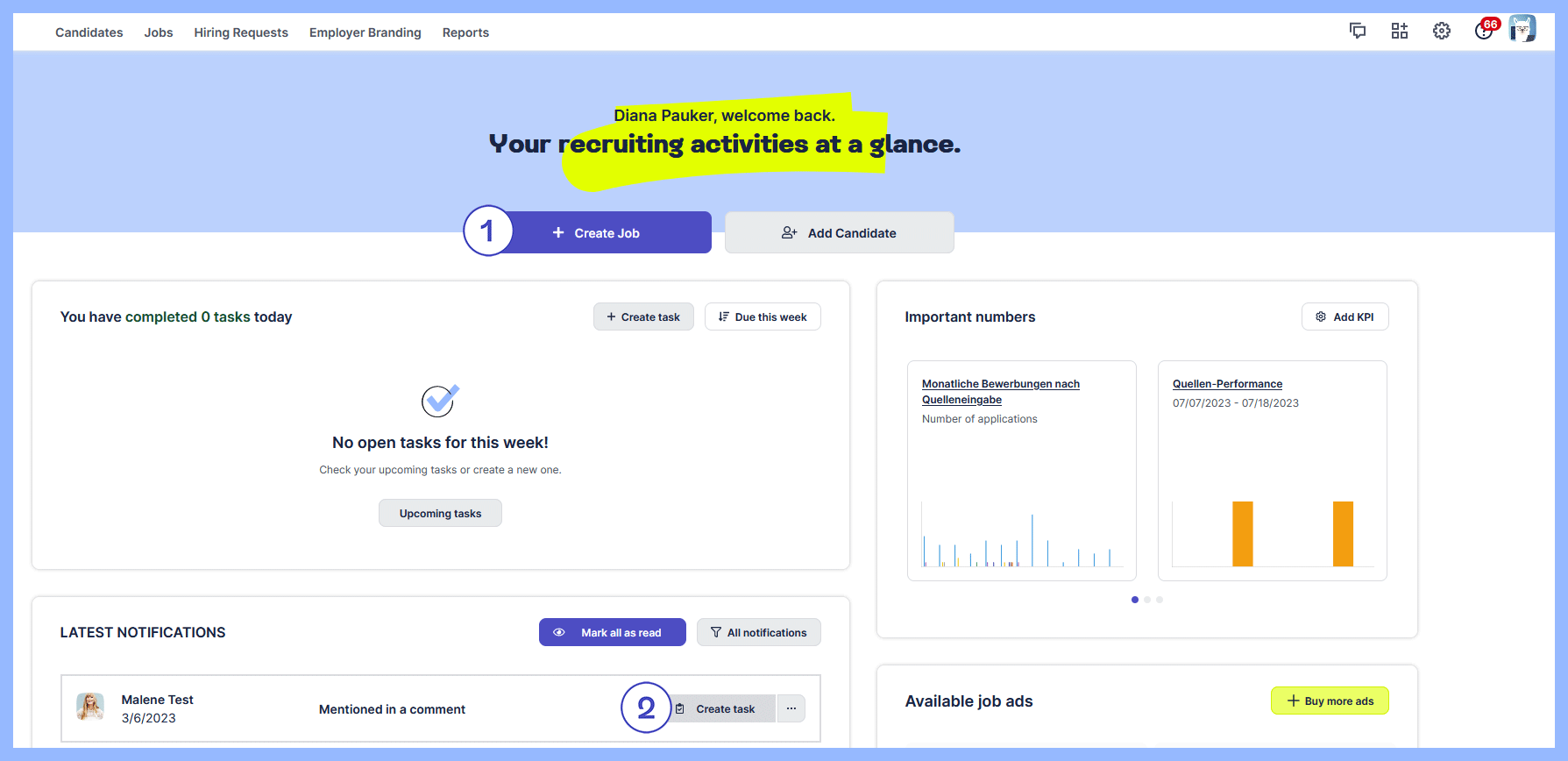The image size is (1568, 761).
Task: Click the user profile avatar
Action: pos(1522,30)
